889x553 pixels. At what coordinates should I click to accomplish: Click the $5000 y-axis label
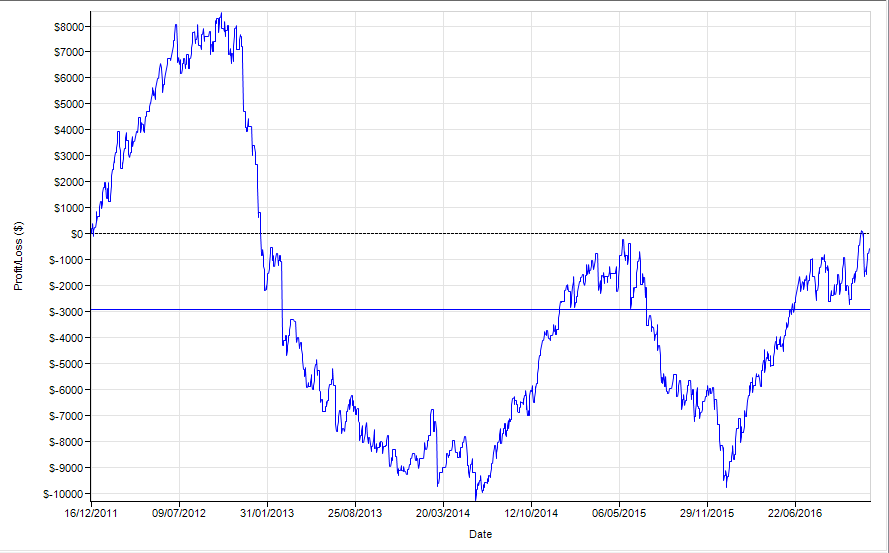click(x=69, y=104)
